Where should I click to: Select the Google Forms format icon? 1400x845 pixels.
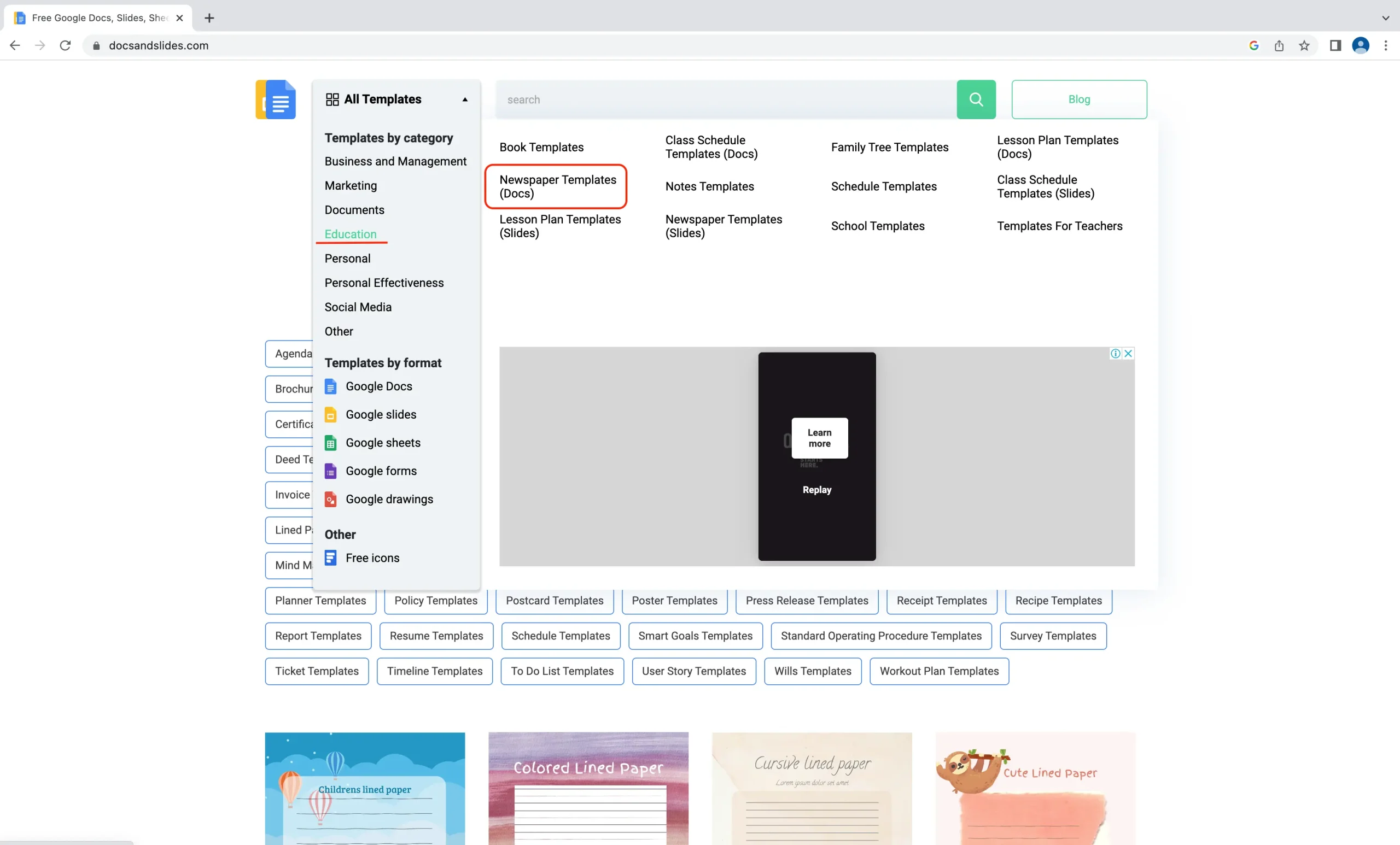(331, 471)
